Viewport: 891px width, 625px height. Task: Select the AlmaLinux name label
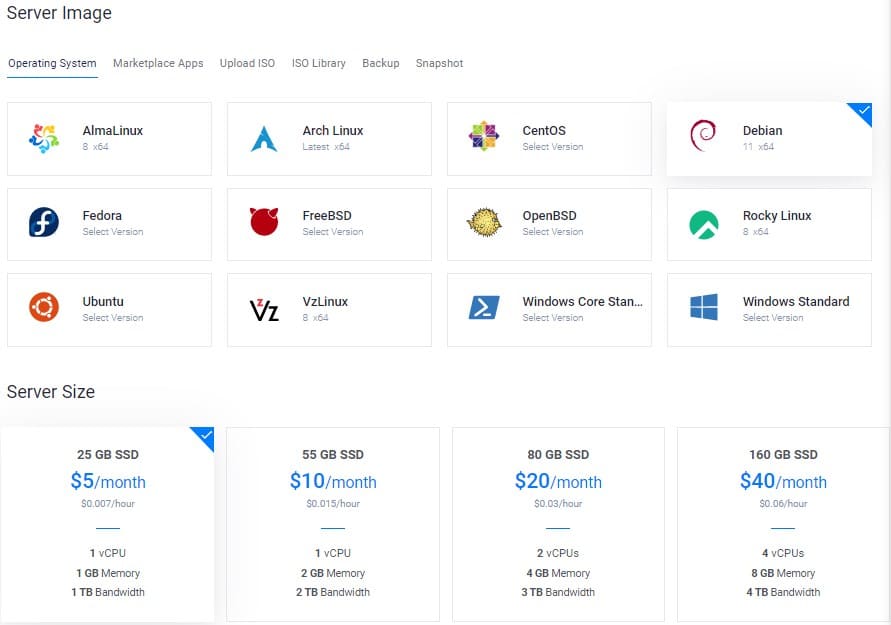pos(113,131)
